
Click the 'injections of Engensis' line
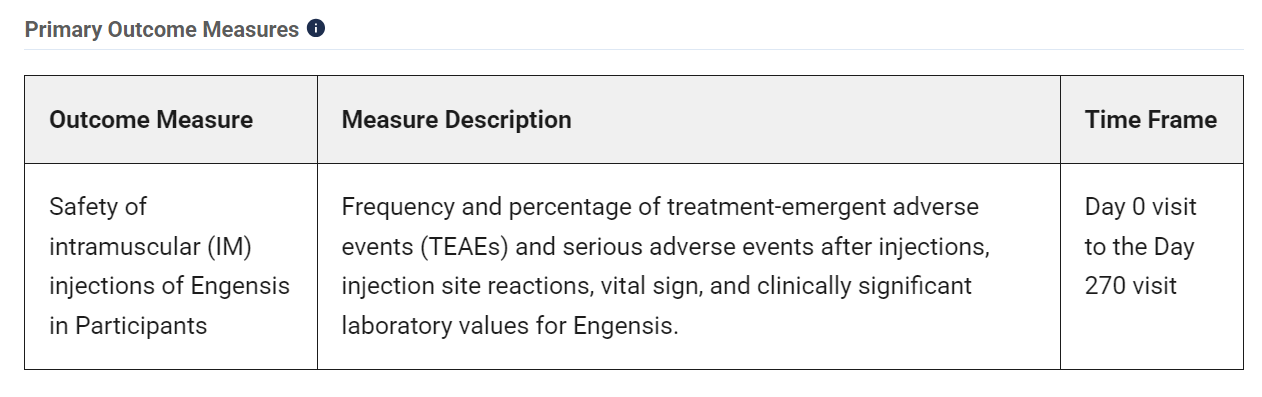click(x=169, y=286)
